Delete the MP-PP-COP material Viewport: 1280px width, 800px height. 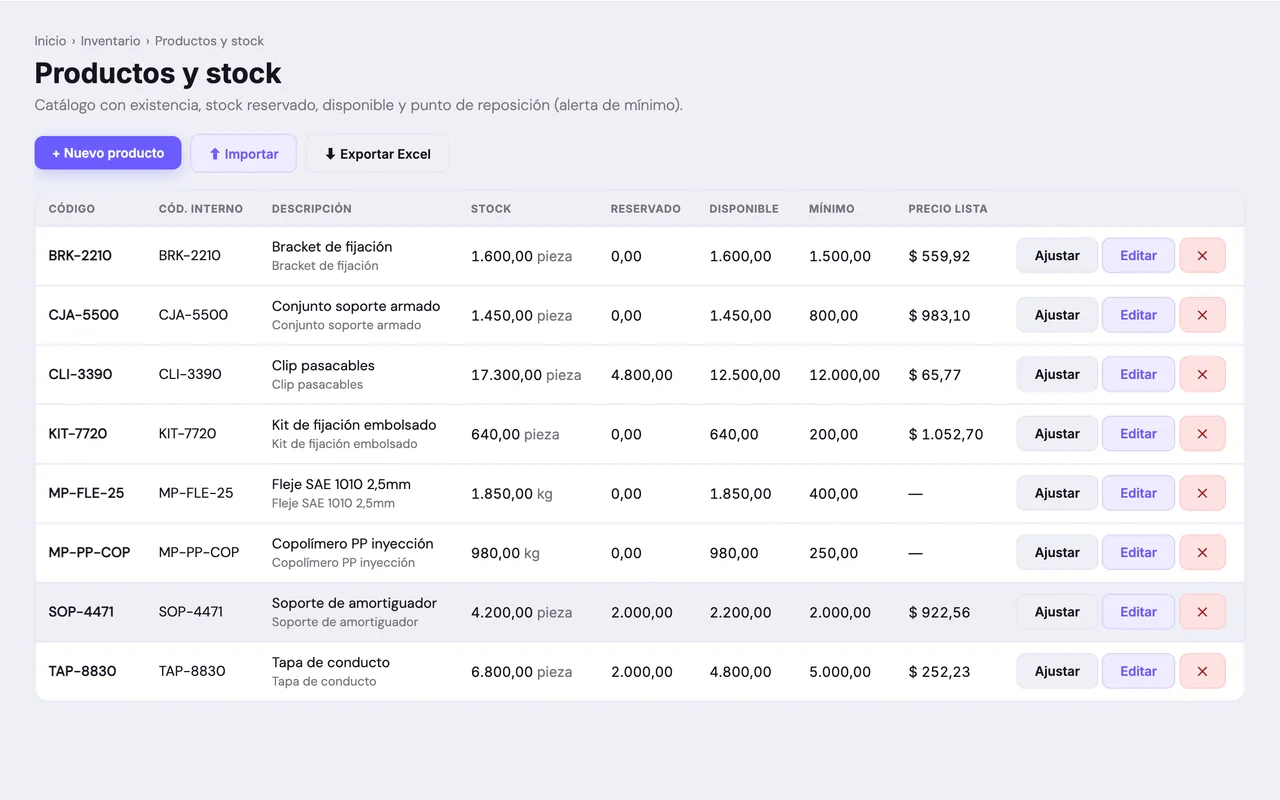click(x=1202, y=553)
